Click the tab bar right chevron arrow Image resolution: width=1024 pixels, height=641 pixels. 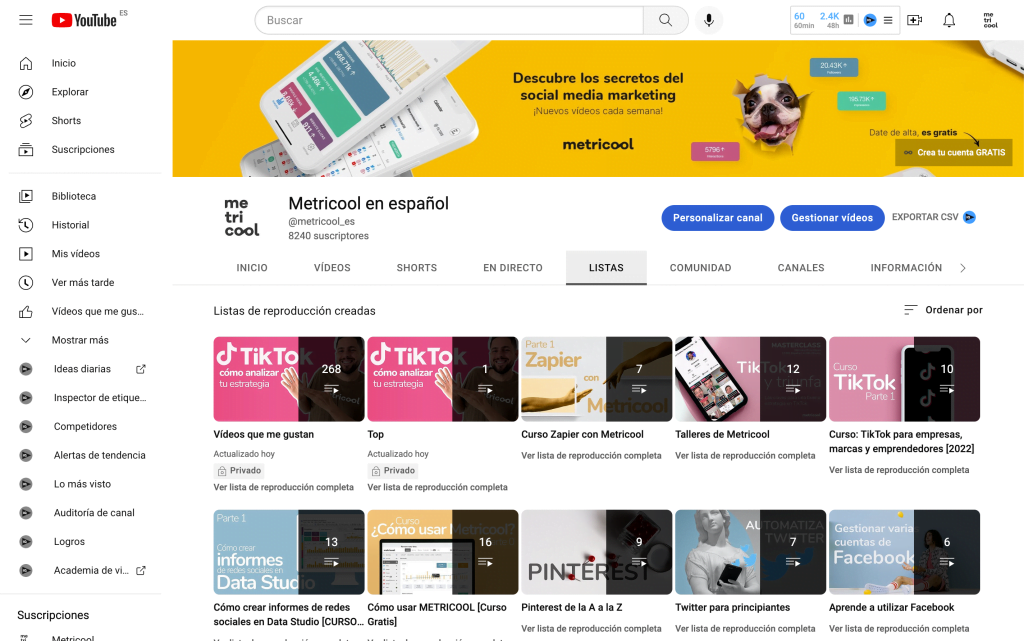click(x=963, y=268)
